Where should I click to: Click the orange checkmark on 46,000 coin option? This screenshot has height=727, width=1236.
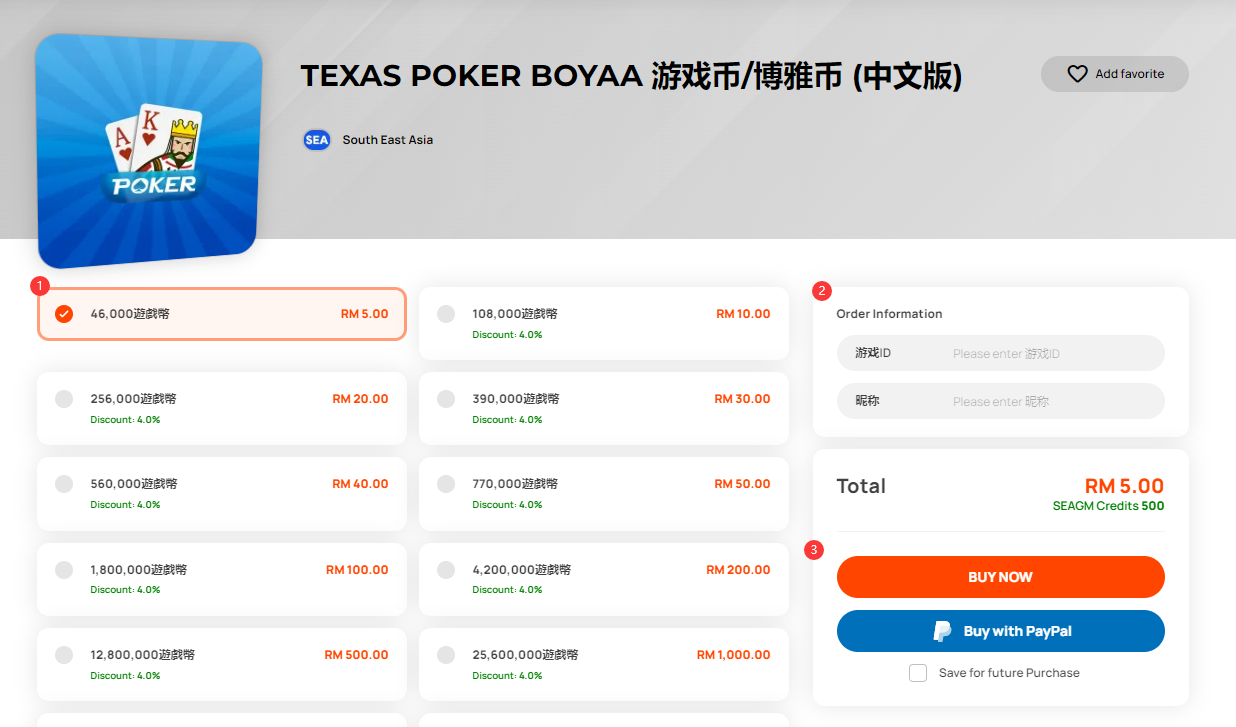coord(64,314)
